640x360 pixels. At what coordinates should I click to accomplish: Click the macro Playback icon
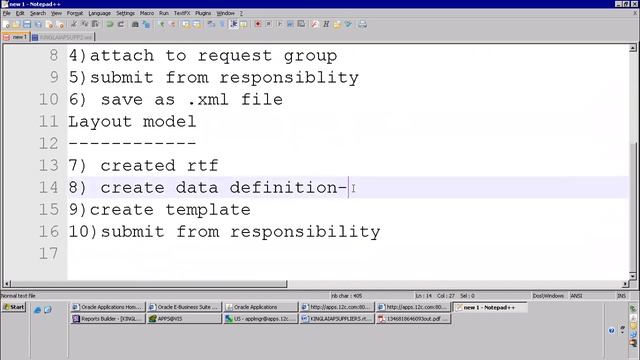[279, 24]
